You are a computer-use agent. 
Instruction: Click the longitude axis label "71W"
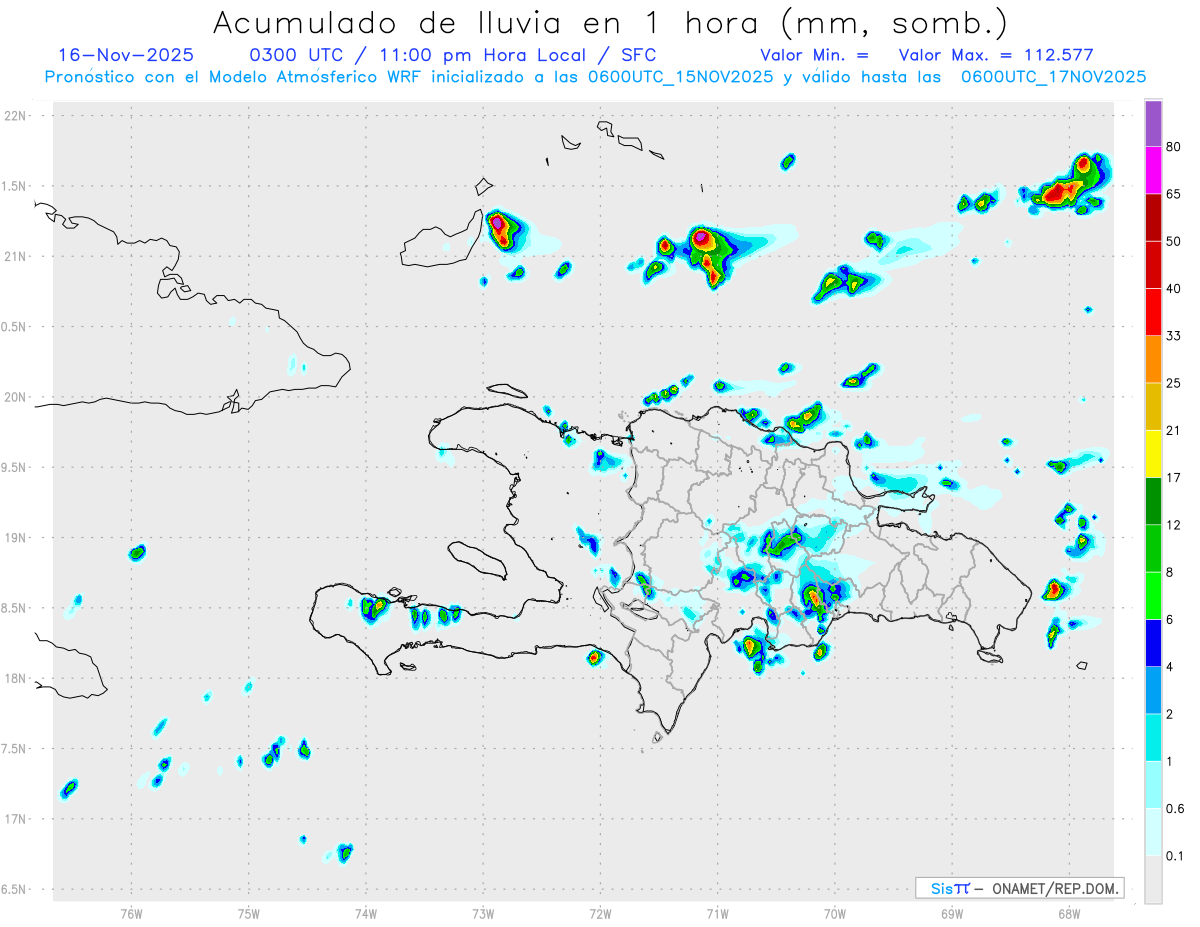point(717,914)
